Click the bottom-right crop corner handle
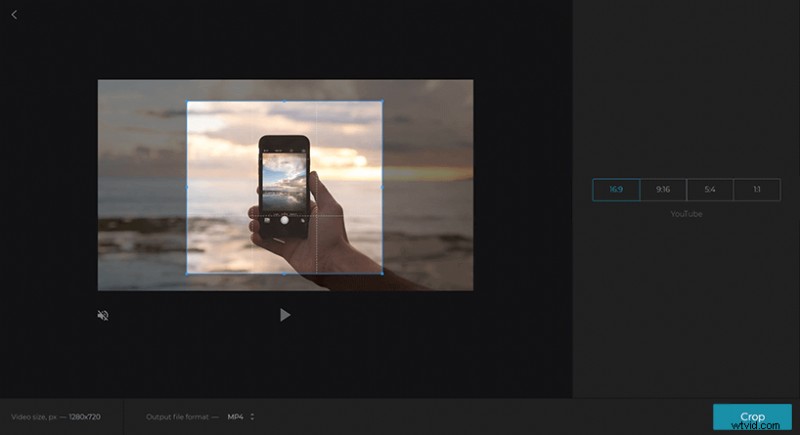 pos(382,273)
